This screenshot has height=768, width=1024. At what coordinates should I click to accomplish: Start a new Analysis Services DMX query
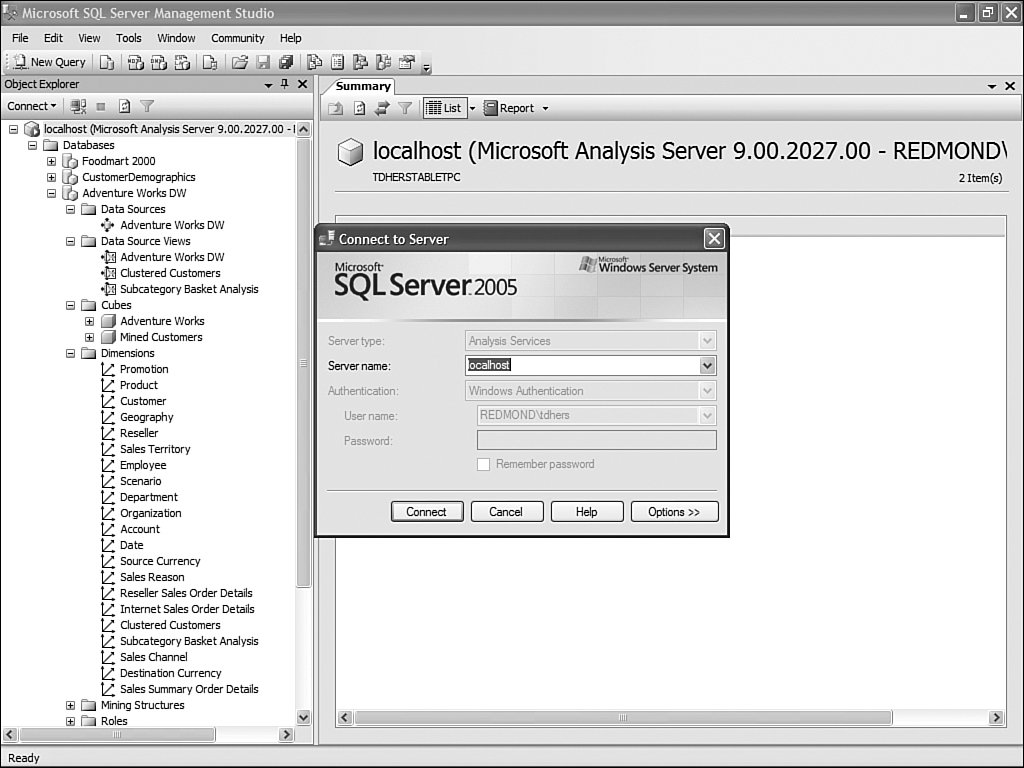tap(159, 62)
